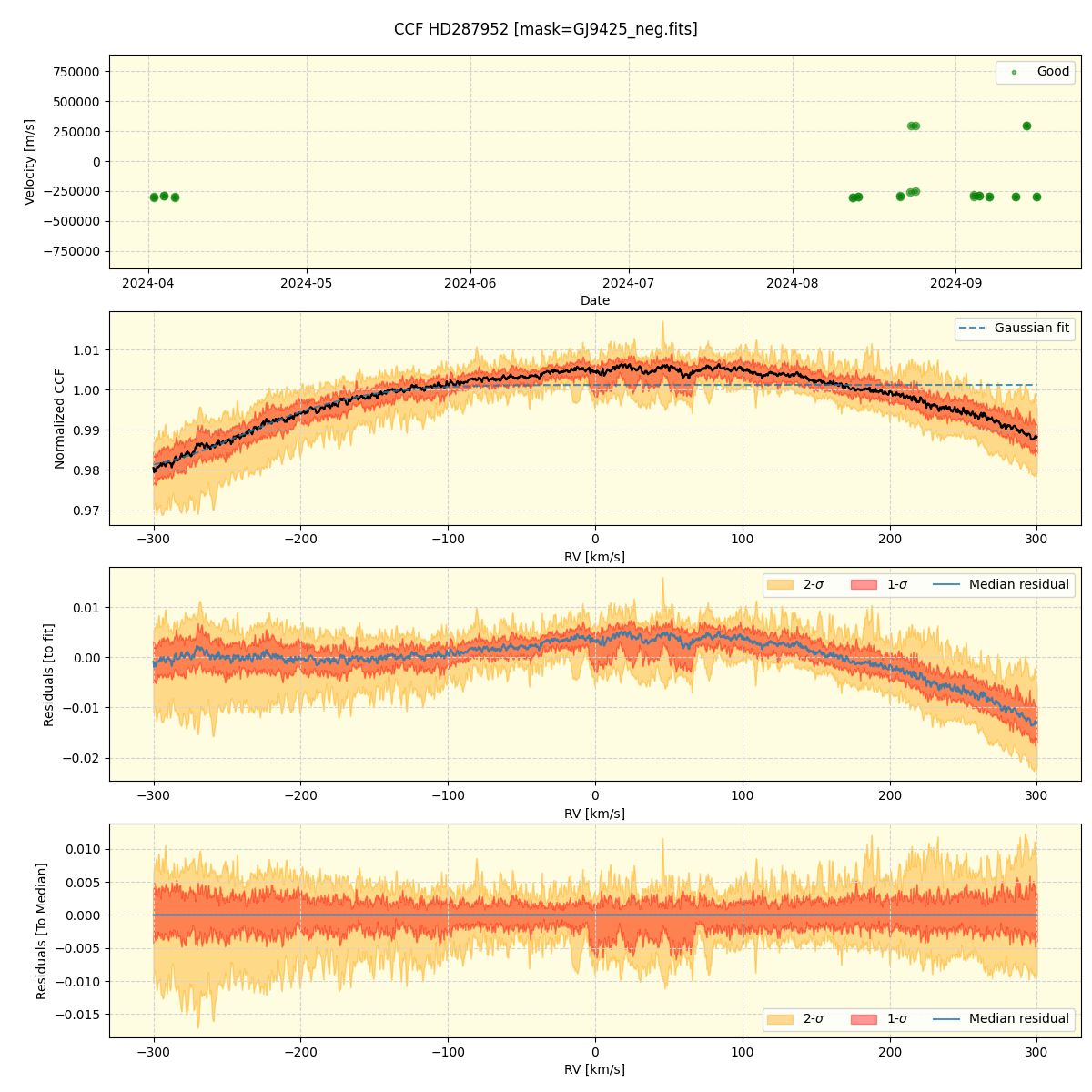This screenshot has height=1092, width=1092.
Task: Select the 2024-06 date tick label
Action: pyautogui.click(x=470, y=283)
